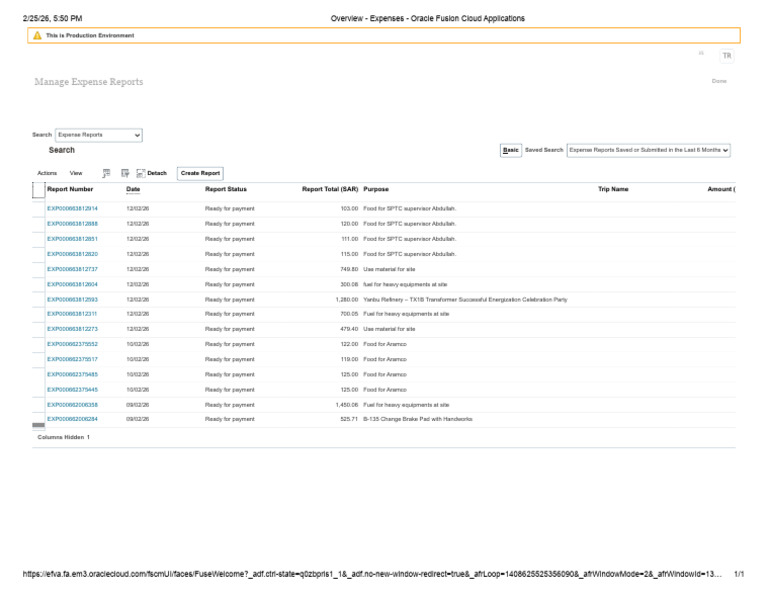Click 'Use material for site' in the 749.80 row
This screenshot has width=768, height=594.
(x=389, y=269)
